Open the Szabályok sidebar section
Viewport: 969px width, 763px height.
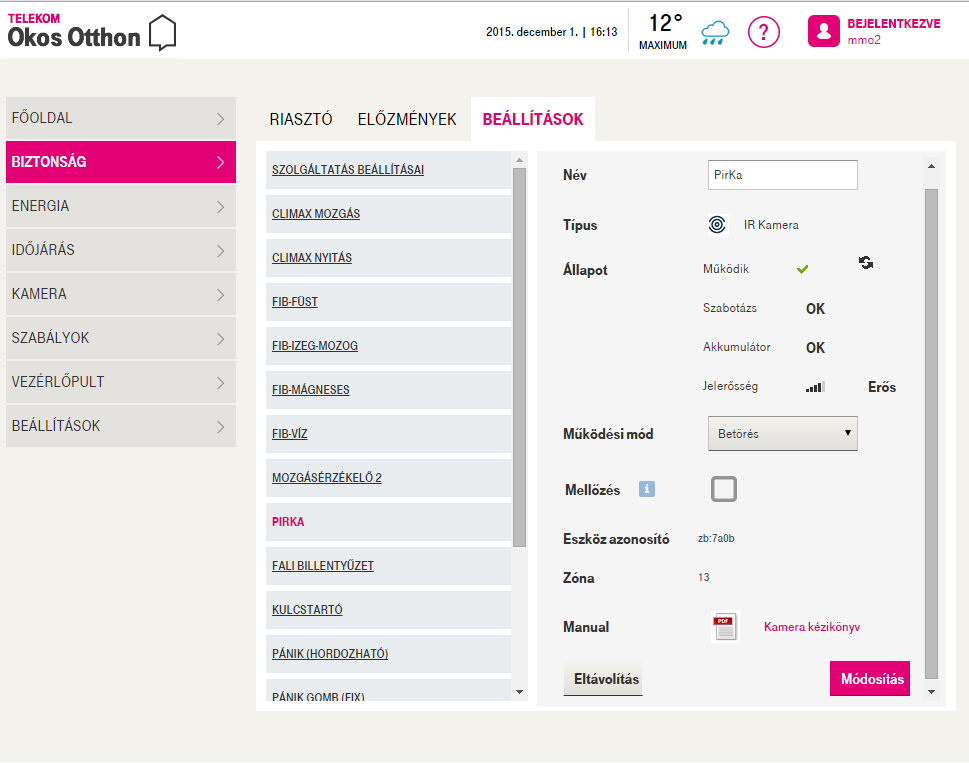point(121,338)
